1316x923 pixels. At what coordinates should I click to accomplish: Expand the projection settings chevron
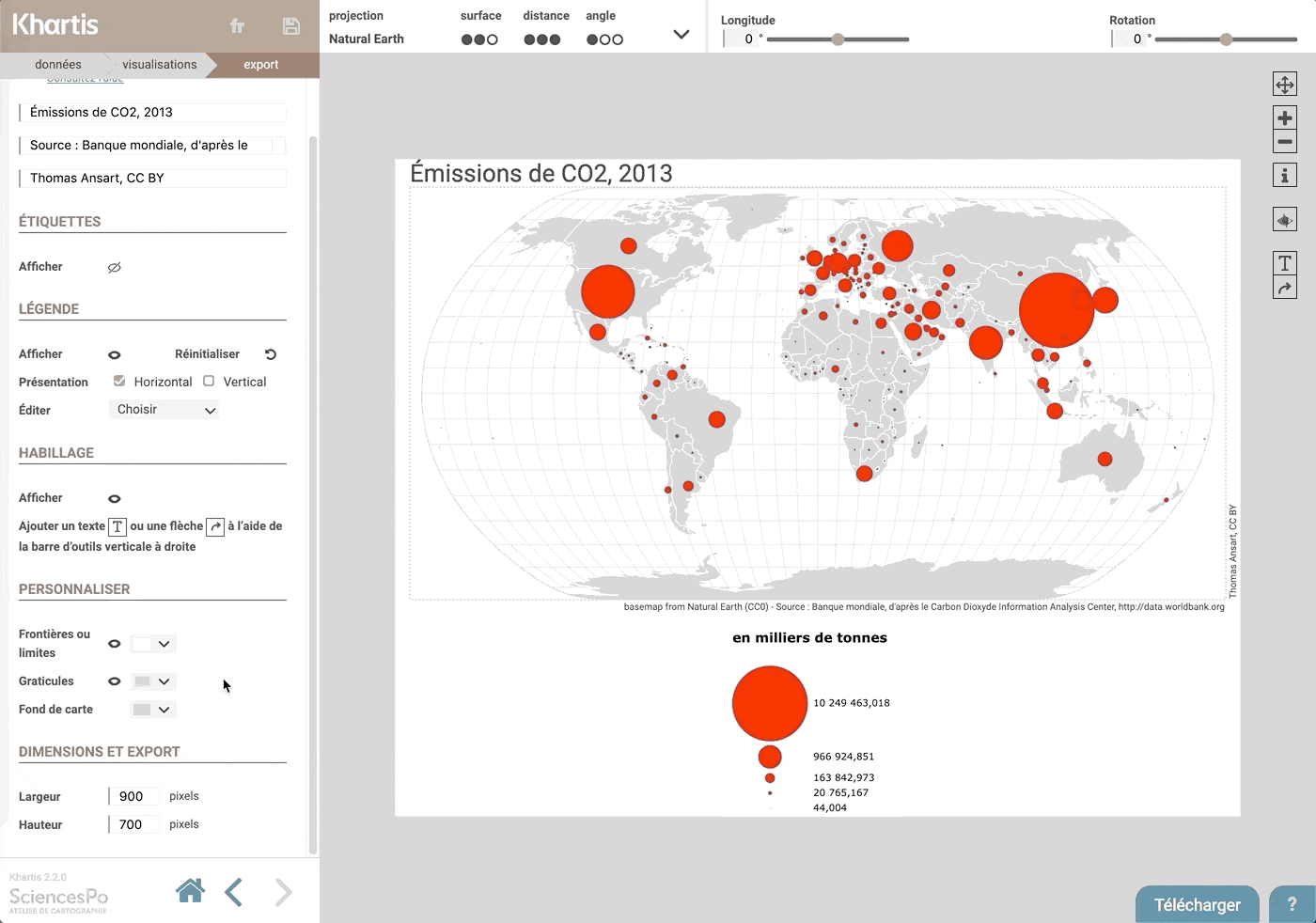click(681, 35)
